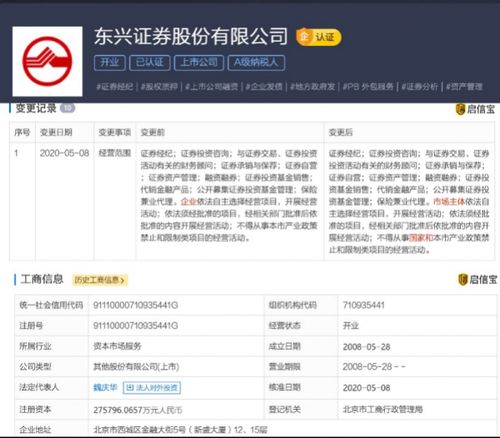Click the 已认证 tag
This screenshot has height=438, width=500.
point(150,62)
